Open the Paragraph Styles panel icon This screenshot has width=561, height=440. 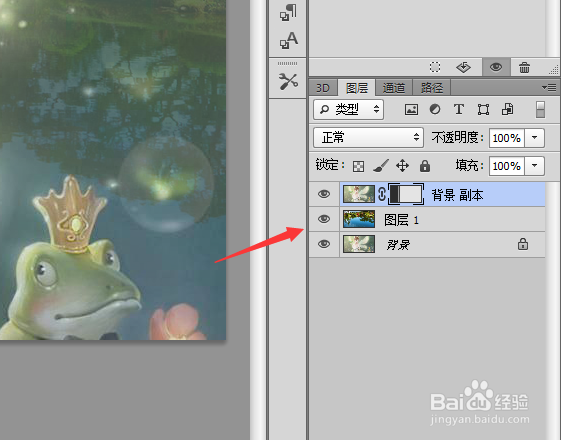coord(288,12)
